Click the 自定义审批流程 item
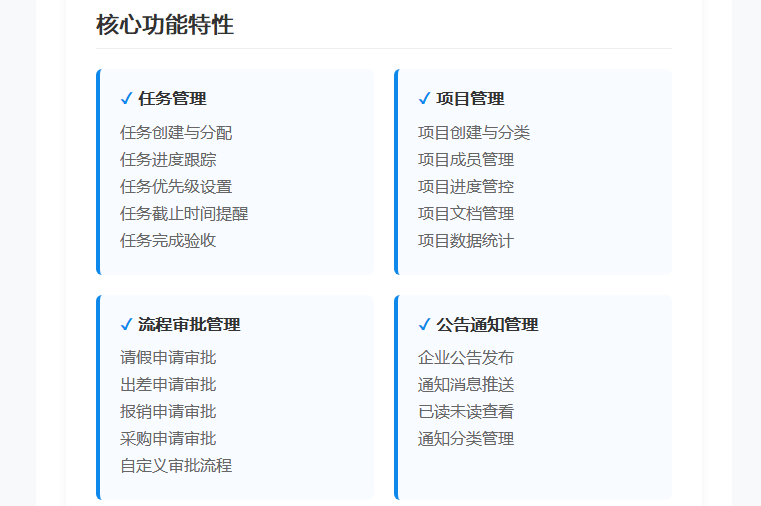 pyautogui.click(x=176, y=466)
